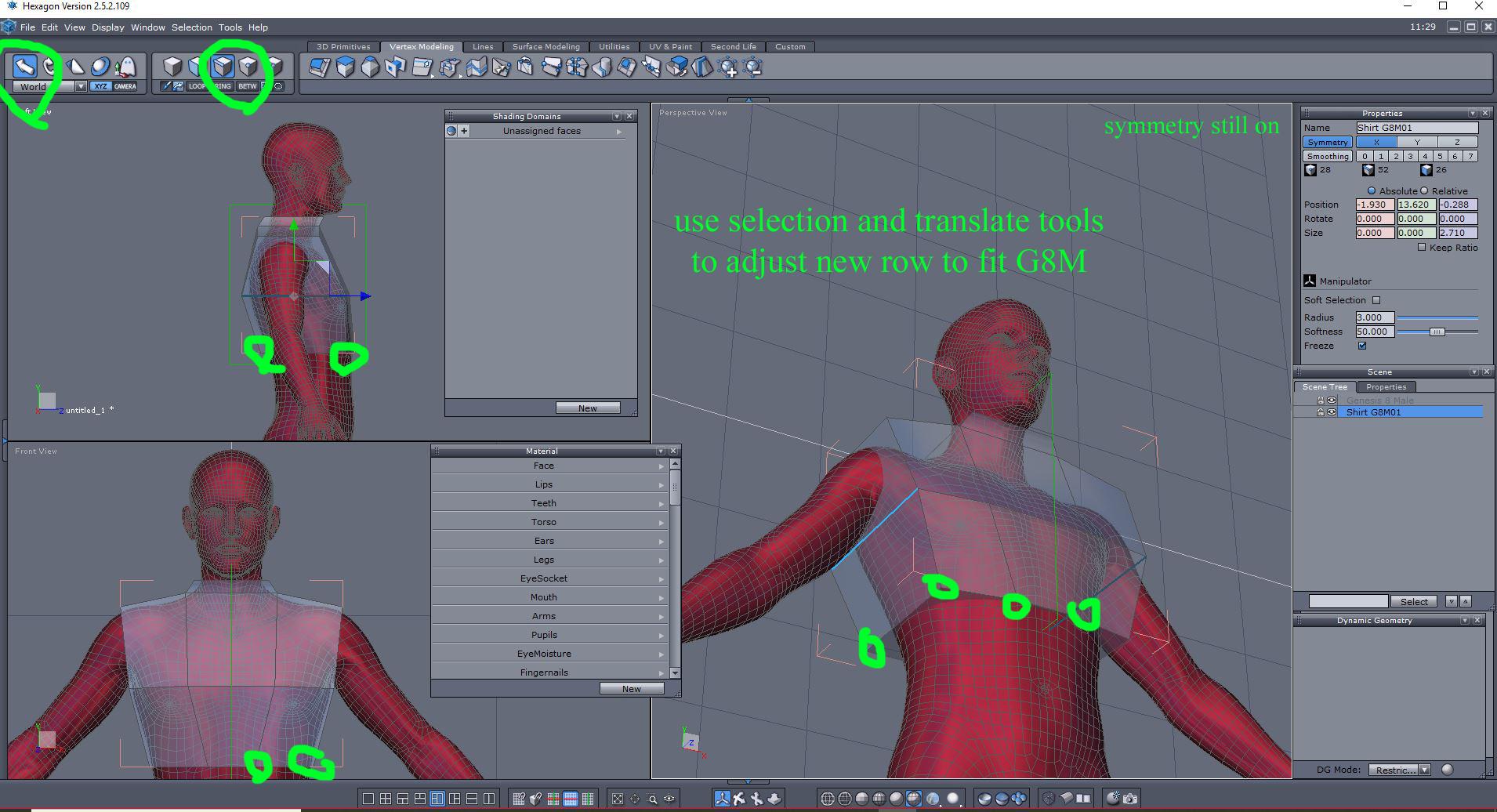The image size is (1497, 812).
Task: Select the Relative radio button
Action: click(x=1425, y=190)
